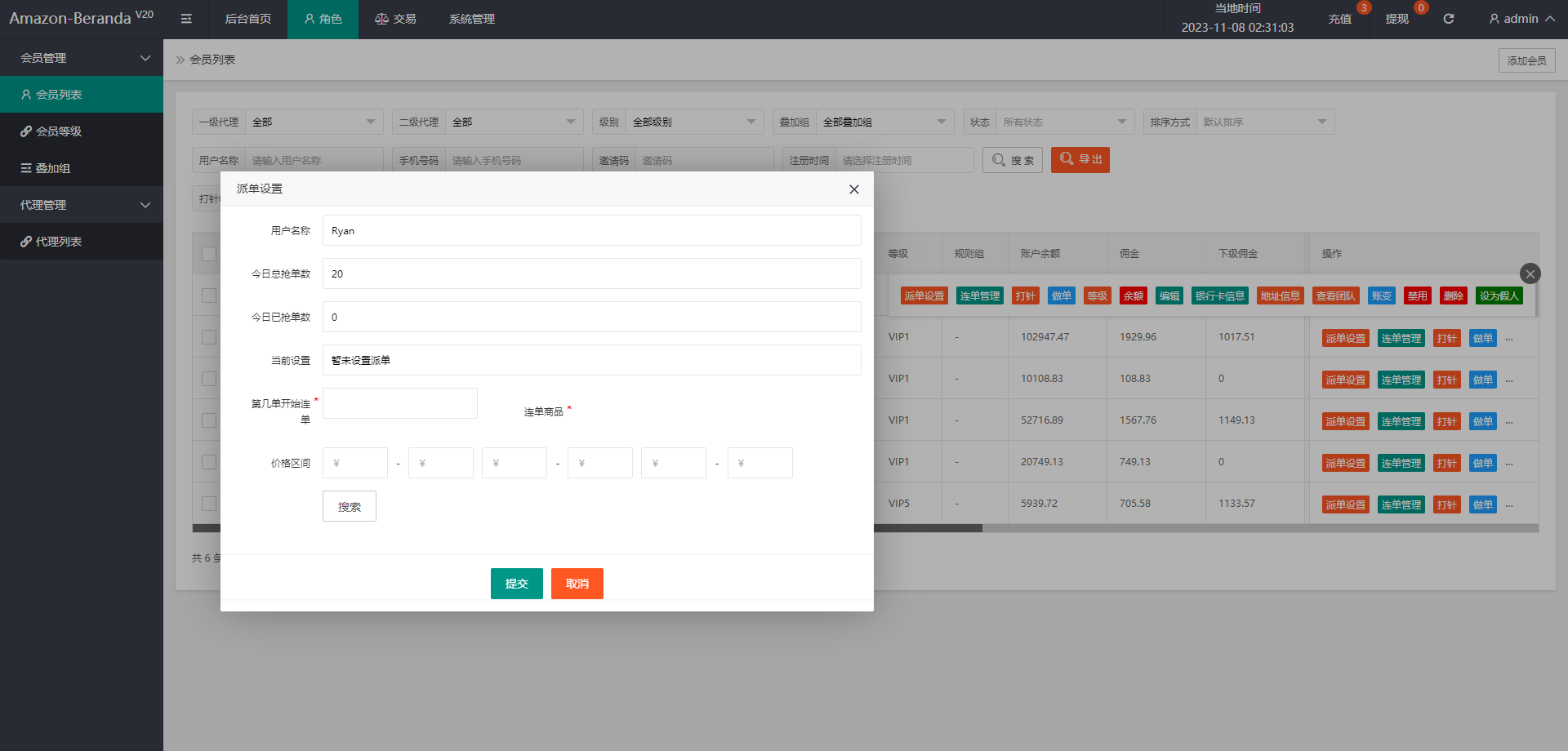This screenshot has height=751, width=1568.
Task: Click the 搜 索 filter button with magnifier
Action: (x=1013, y=160)
